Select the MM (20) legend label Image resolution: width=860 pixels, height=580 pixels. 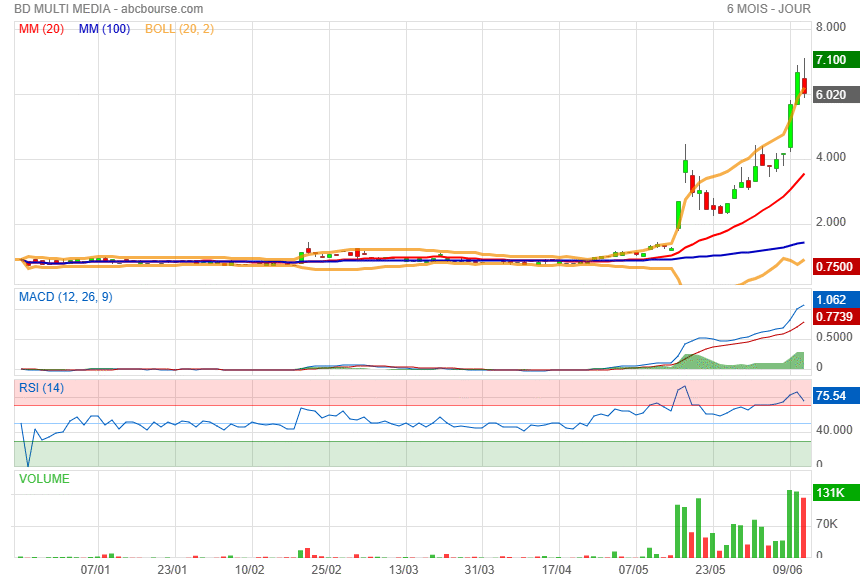(42, 29)
